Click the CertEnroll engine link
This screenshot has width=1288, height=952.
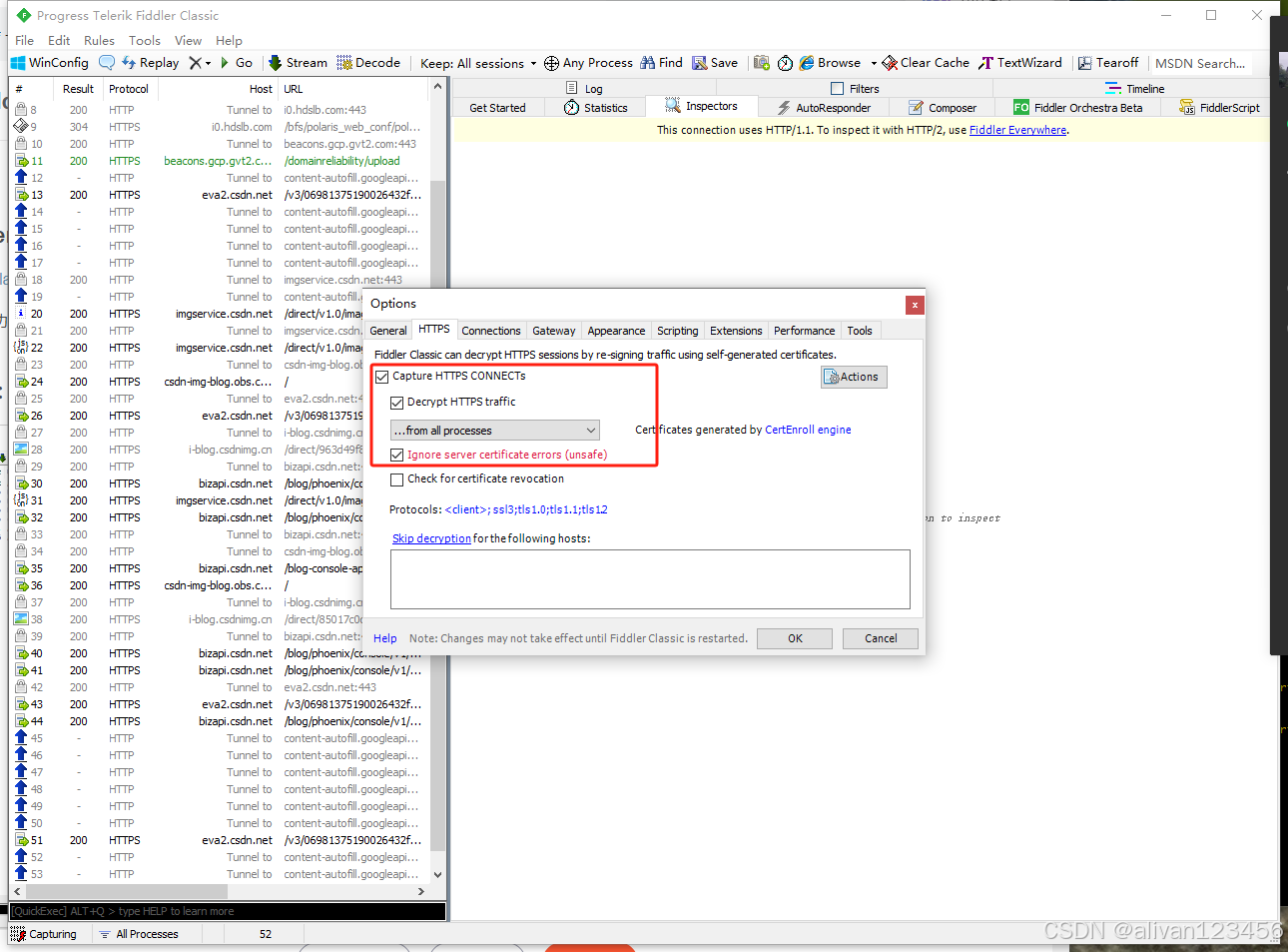click(808, 430)
